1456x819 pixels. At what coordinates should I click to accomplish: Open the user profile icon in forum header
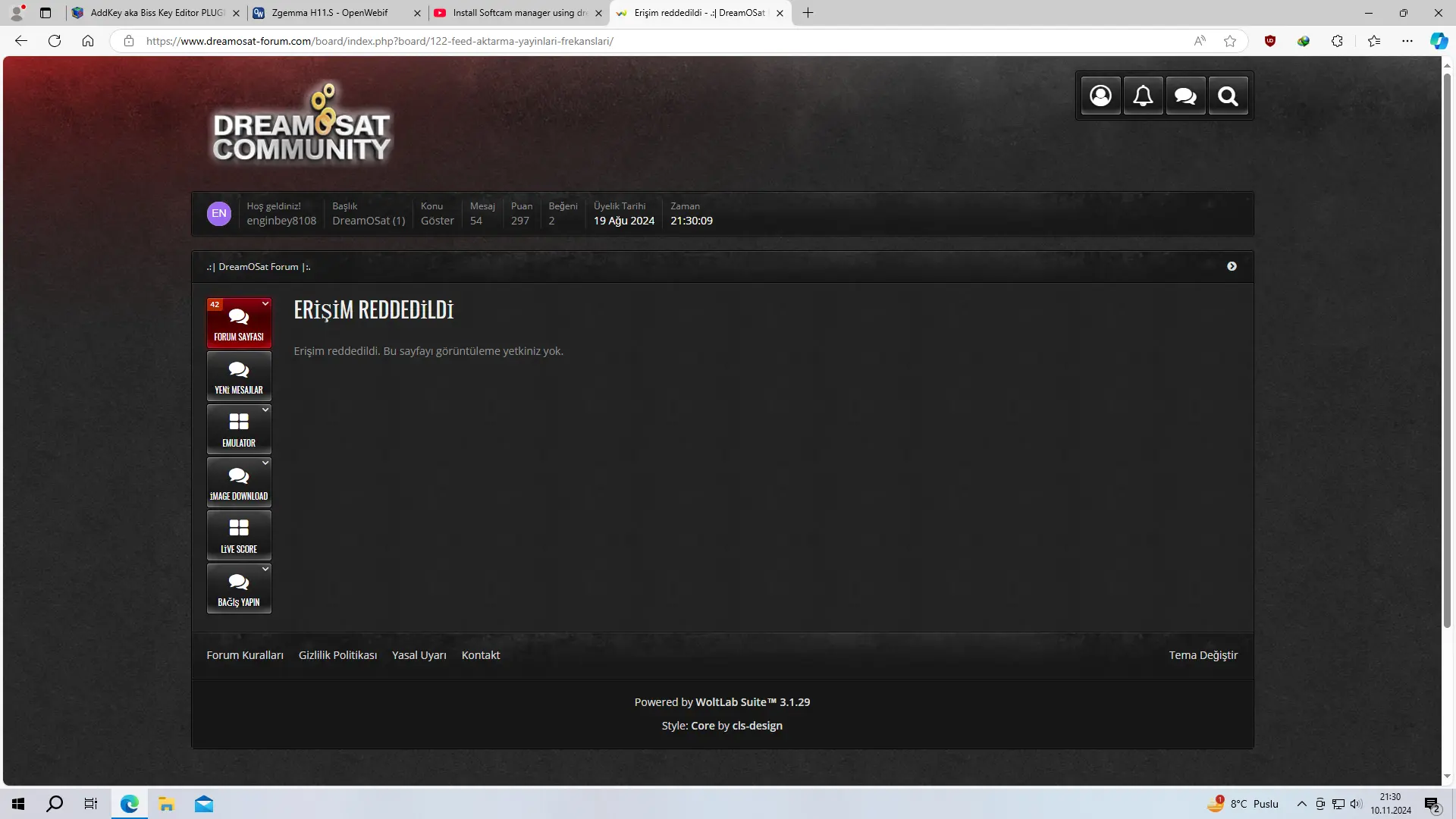tap(1100, 96)
